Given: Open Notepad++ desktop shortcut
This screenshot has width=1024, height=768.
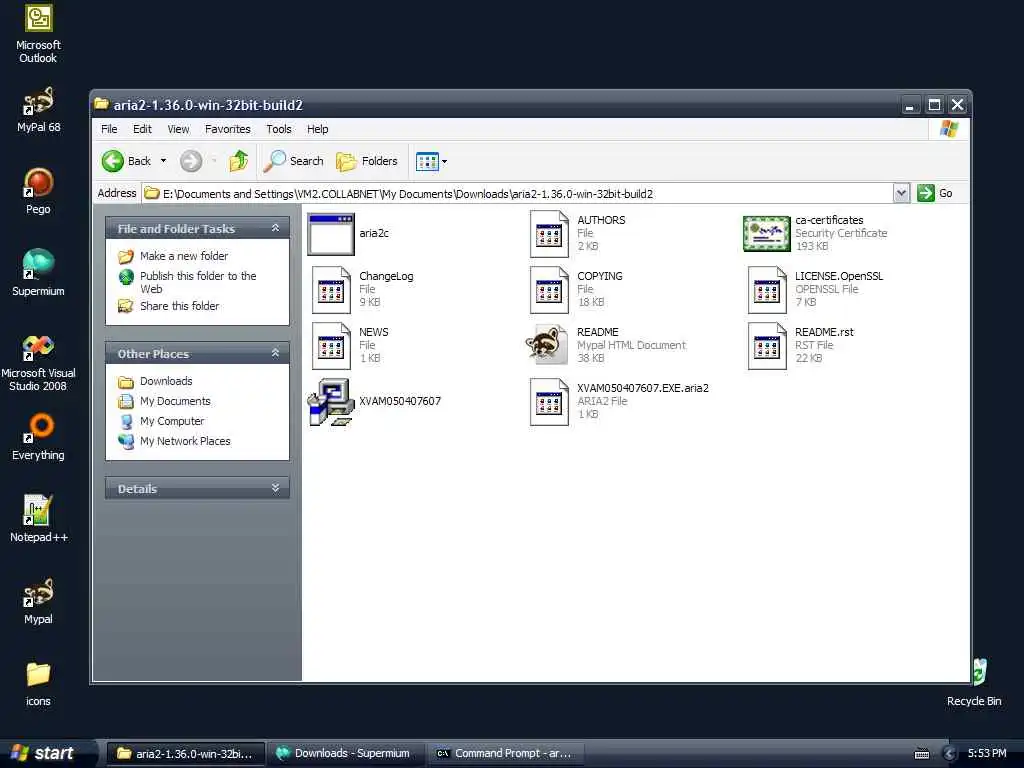Looking at the screenshot, I should click(38, 519).
